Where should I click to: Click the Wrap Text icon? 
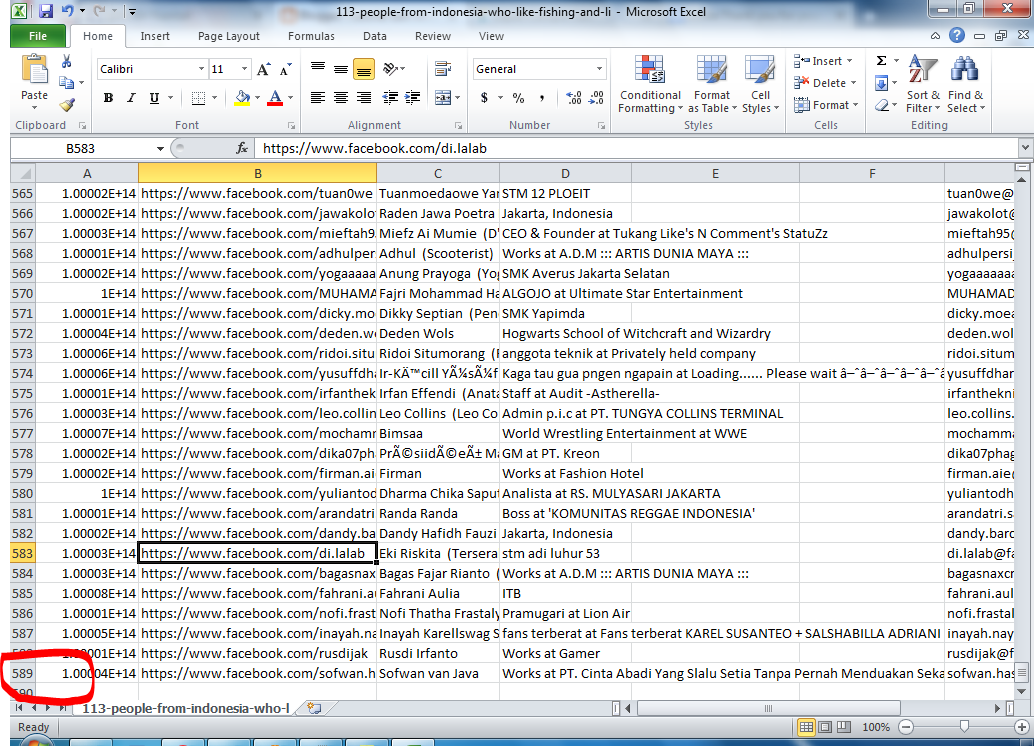tap(442, 69)
